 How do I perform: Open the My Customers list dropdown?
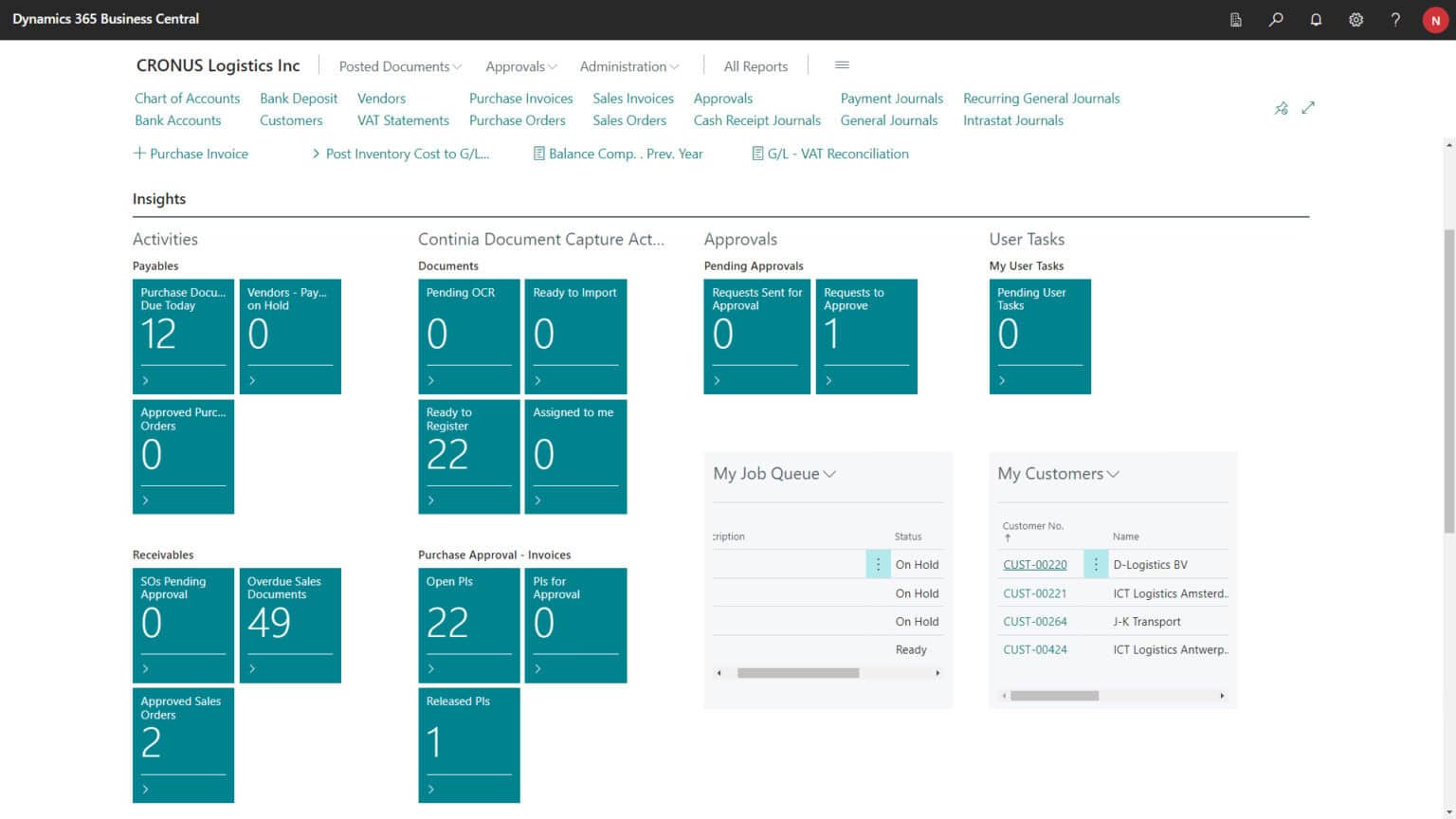click(1058, 474)
